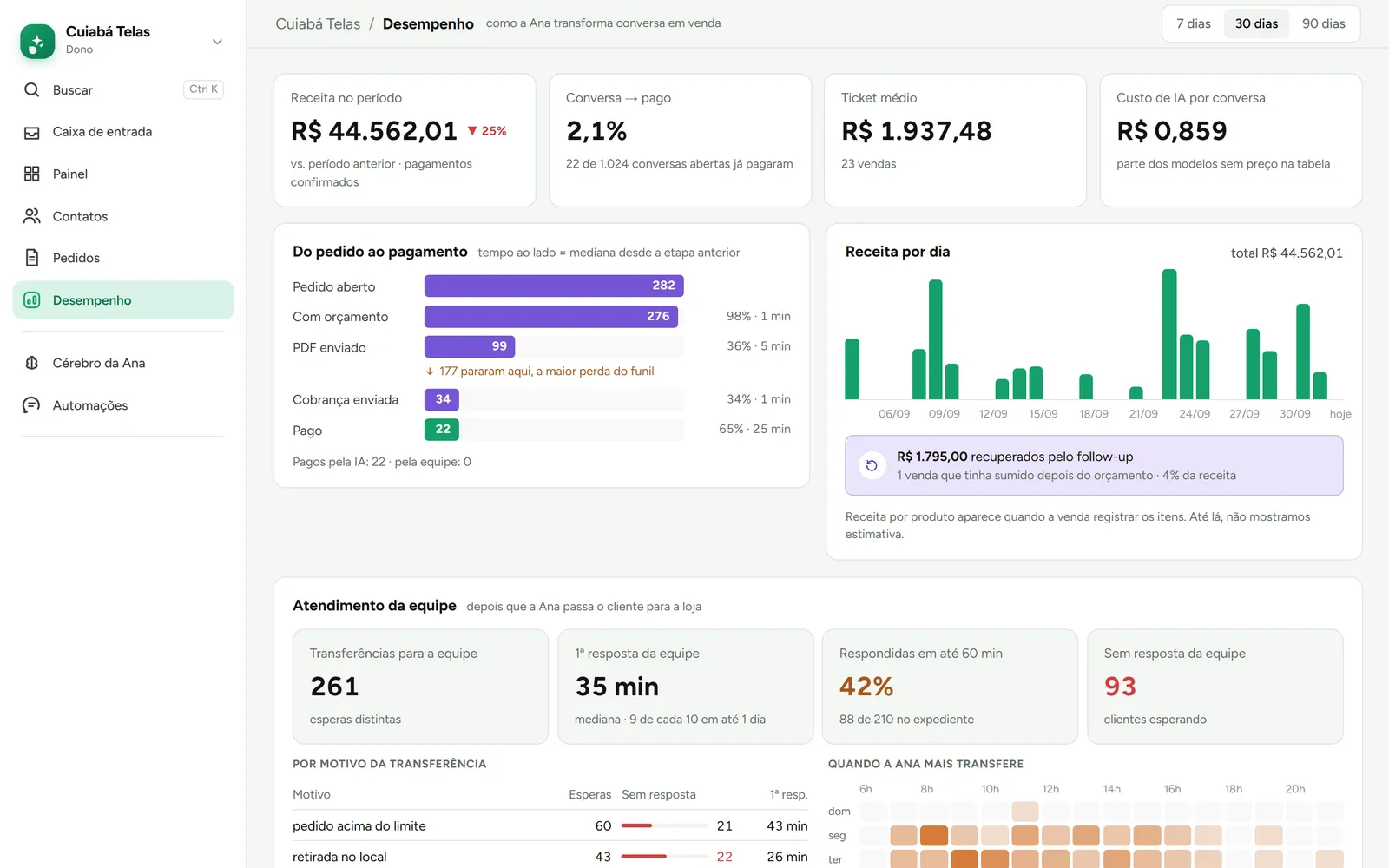Click the Automações chat icon
Screen dimensions: 1389x868
(x=32, y=405)
